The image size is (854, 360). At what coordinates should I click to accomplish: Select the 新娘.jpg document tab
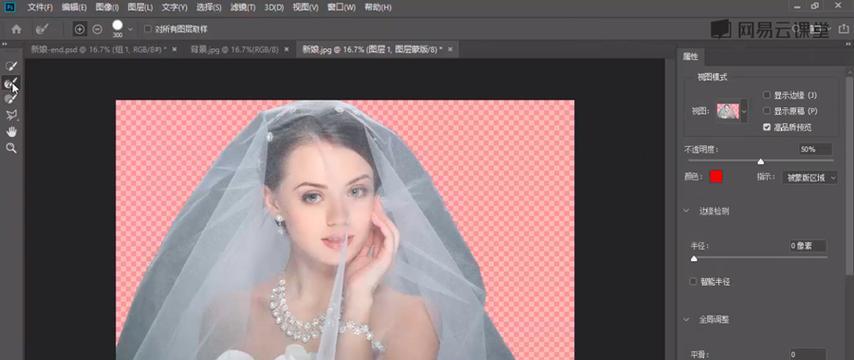point(372,49)
